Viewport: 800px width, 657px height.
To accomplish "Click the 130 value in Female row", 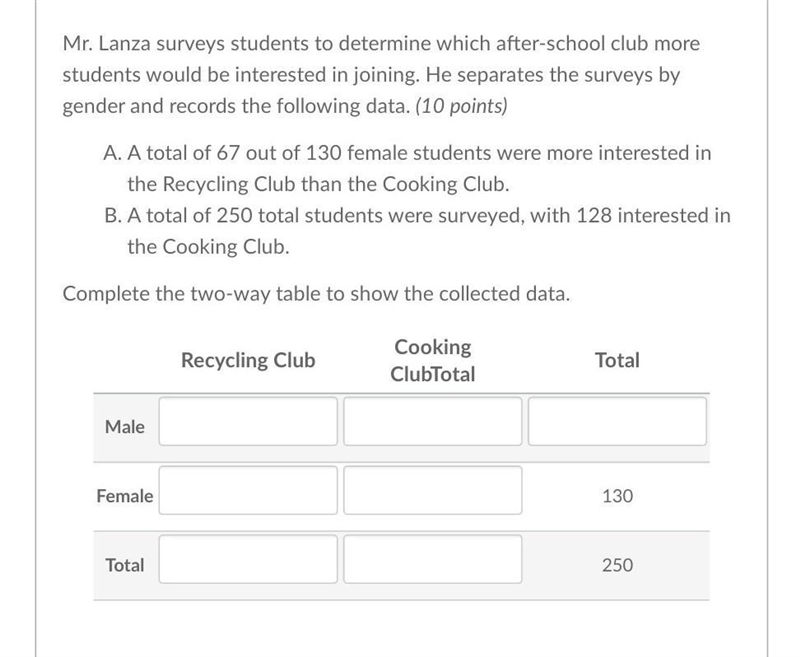I will pos(617,496).
